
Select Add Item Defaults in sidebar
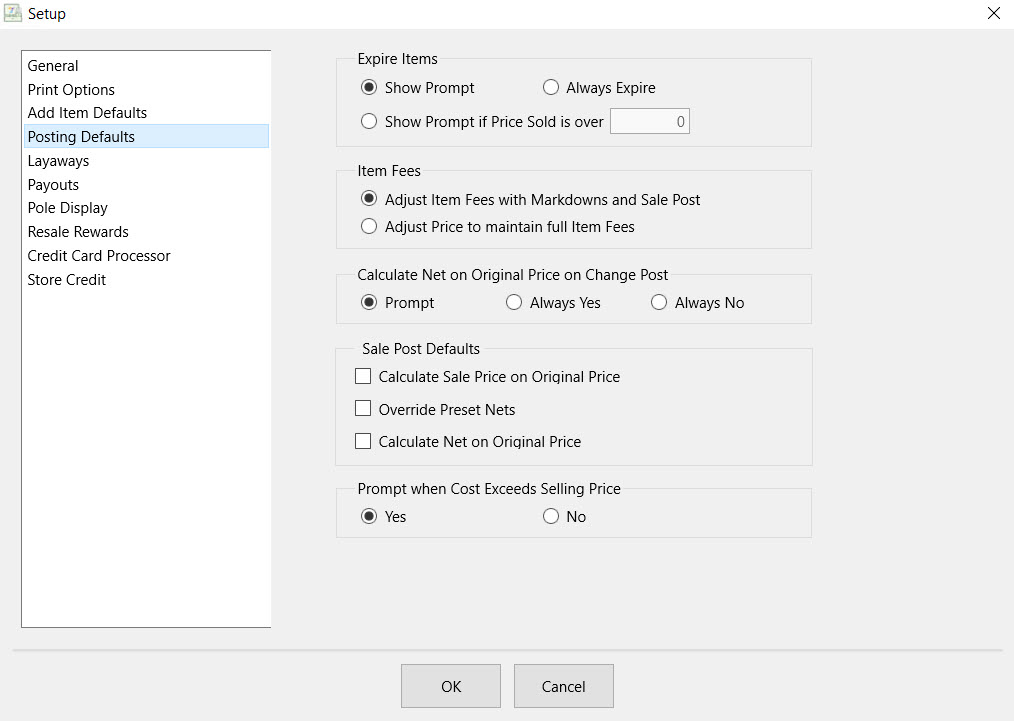87,113
